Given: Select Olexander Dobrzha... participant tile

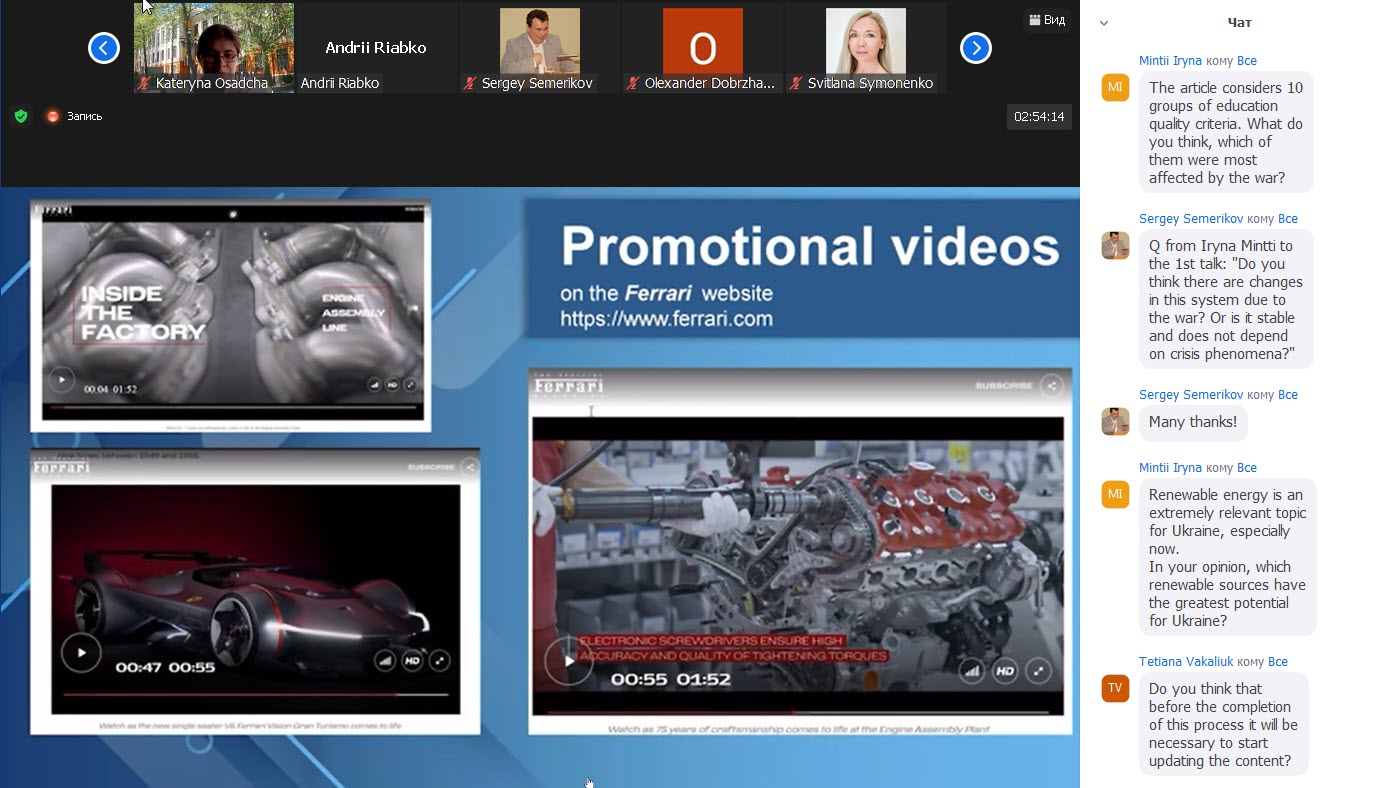Looking at the screenshot, I should [703, 48].
